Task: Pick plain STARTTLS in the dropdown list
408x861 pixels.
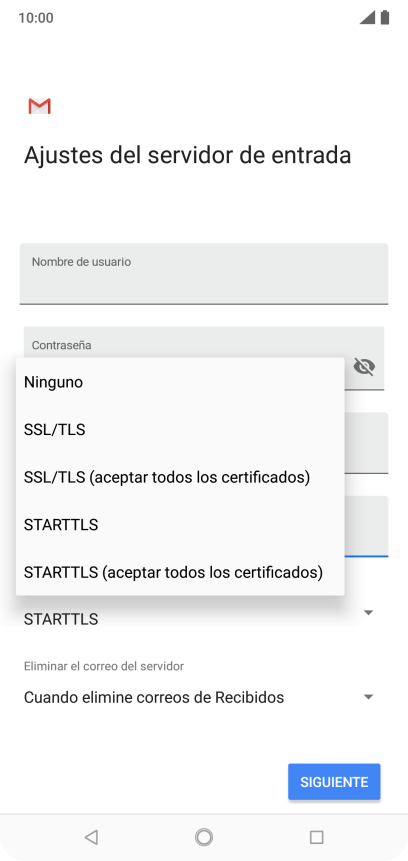Action: 180,525
